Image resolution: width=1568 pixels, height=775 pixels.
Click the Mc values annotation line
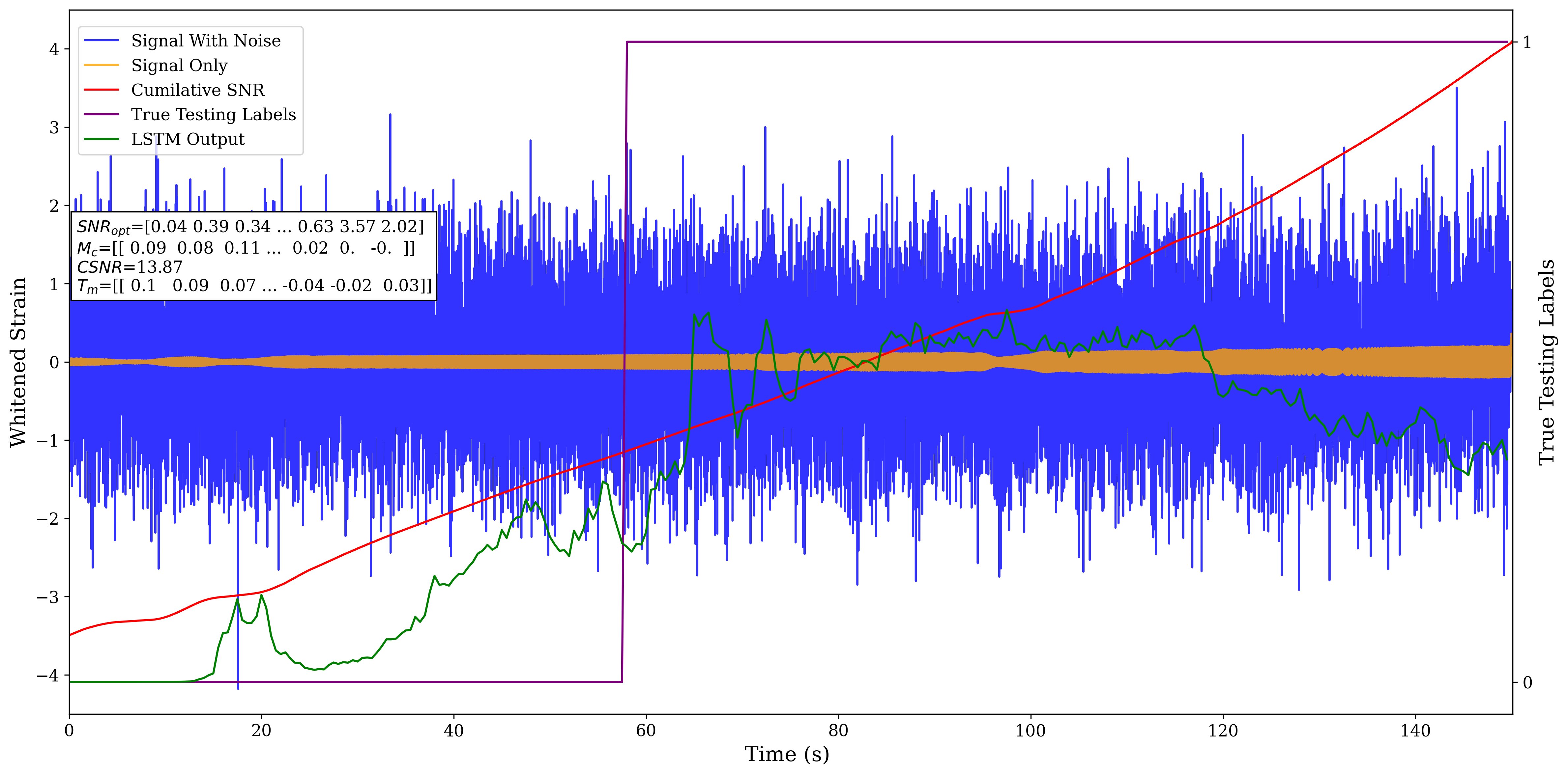coord(246,248)
